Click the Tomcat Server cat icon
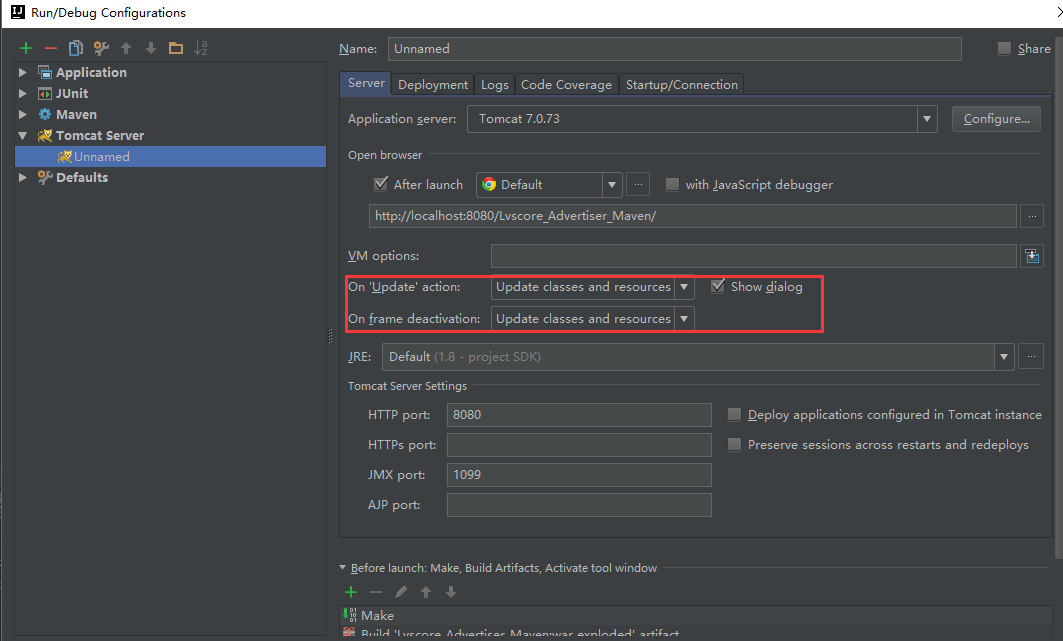The image size is (1063, 641). [45, 136]
